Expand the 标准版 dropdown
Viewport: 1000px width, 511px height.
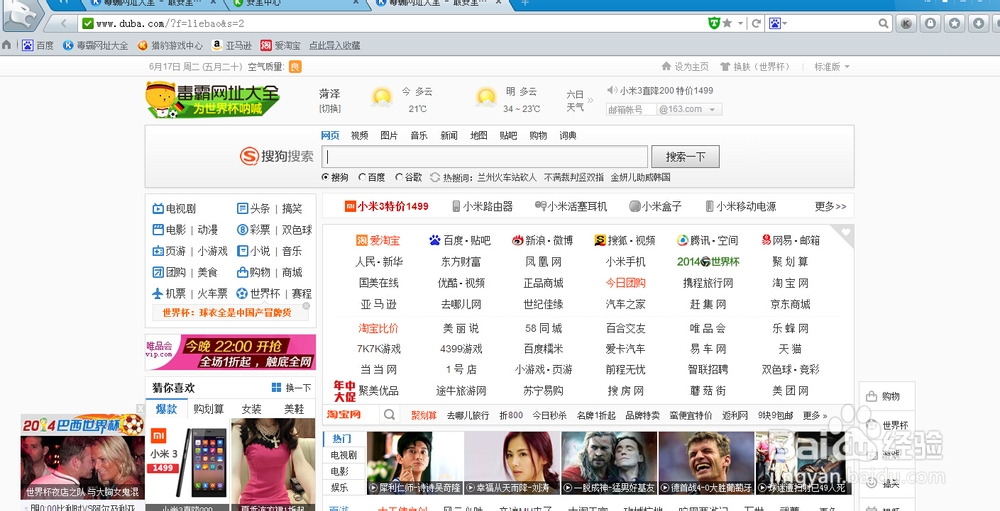tap(832, 66)
